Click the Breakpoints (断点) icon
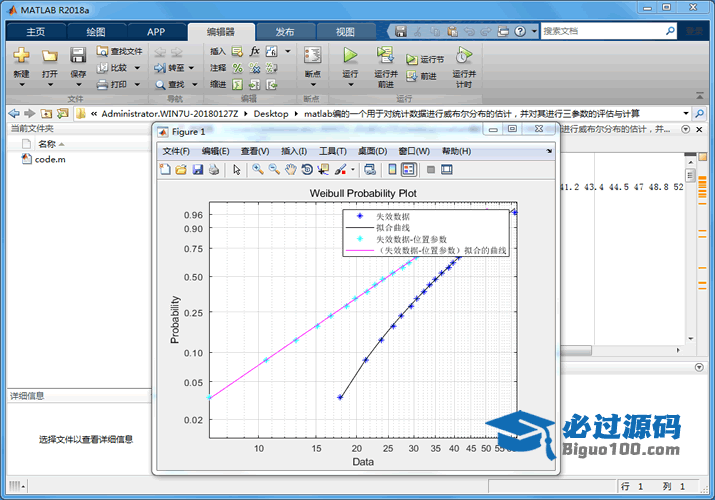 312,55
